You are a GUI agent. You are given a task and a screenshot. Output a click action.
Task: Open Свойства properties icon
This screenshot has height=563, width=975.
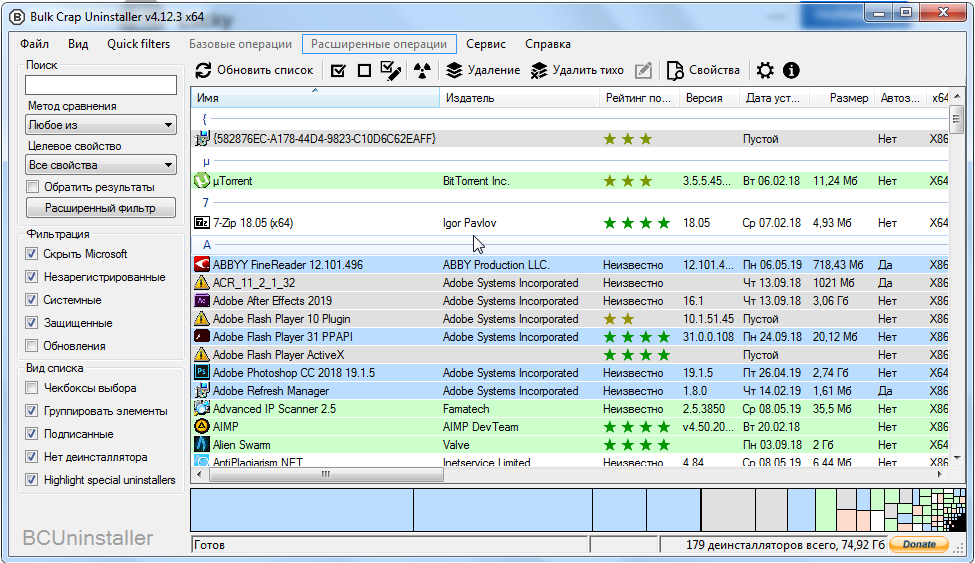tap(675, 70)
